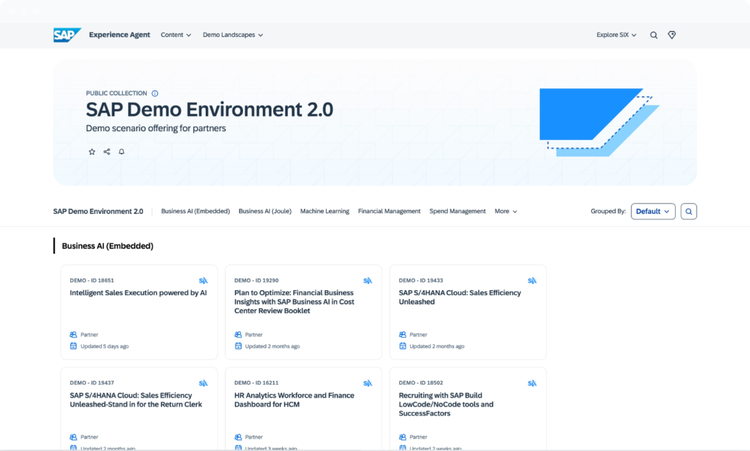Click the Grouped By label
750x451 pixels.
(x=608, y=211)
